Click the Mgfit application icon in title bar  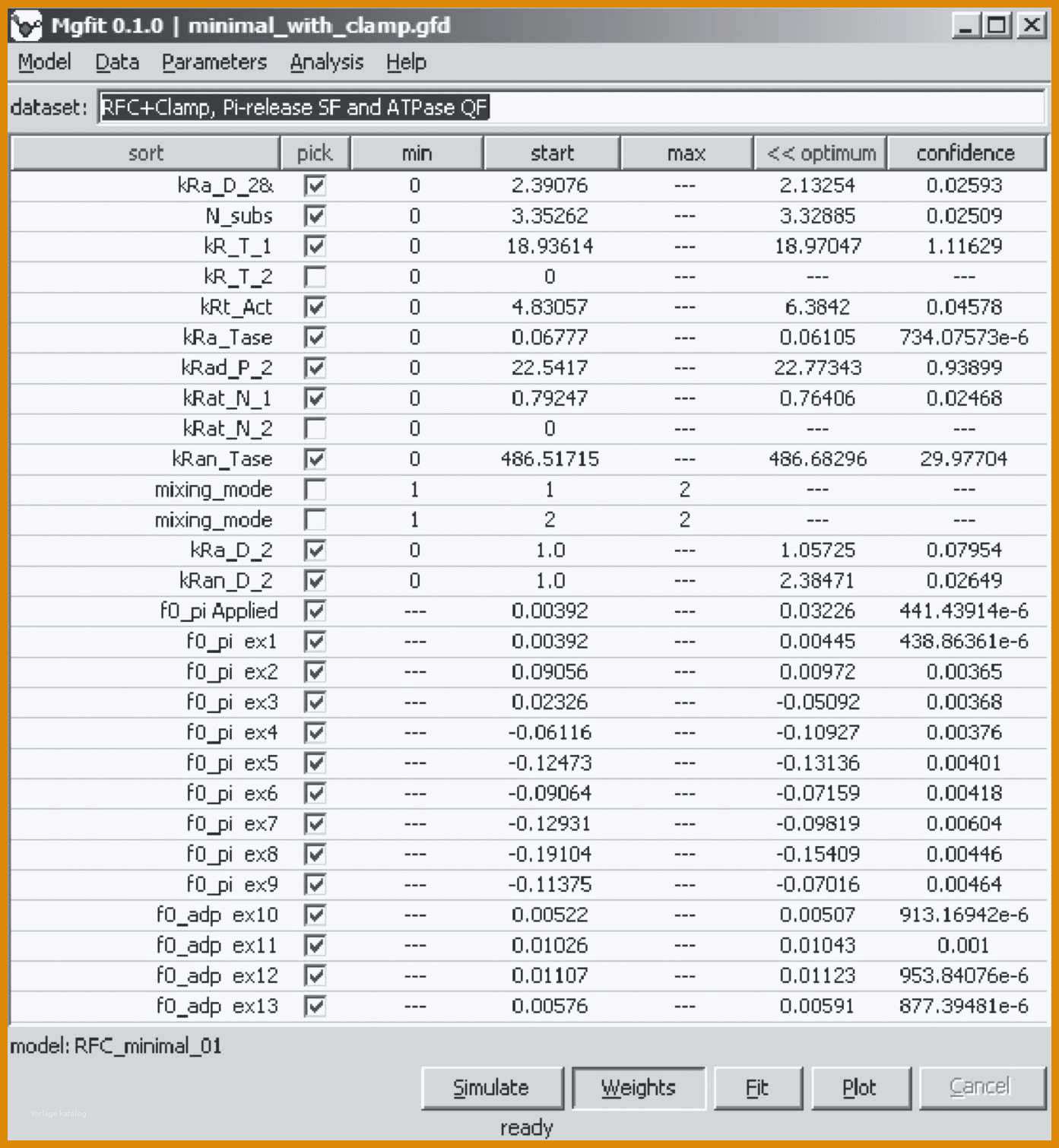click(25, 26)
